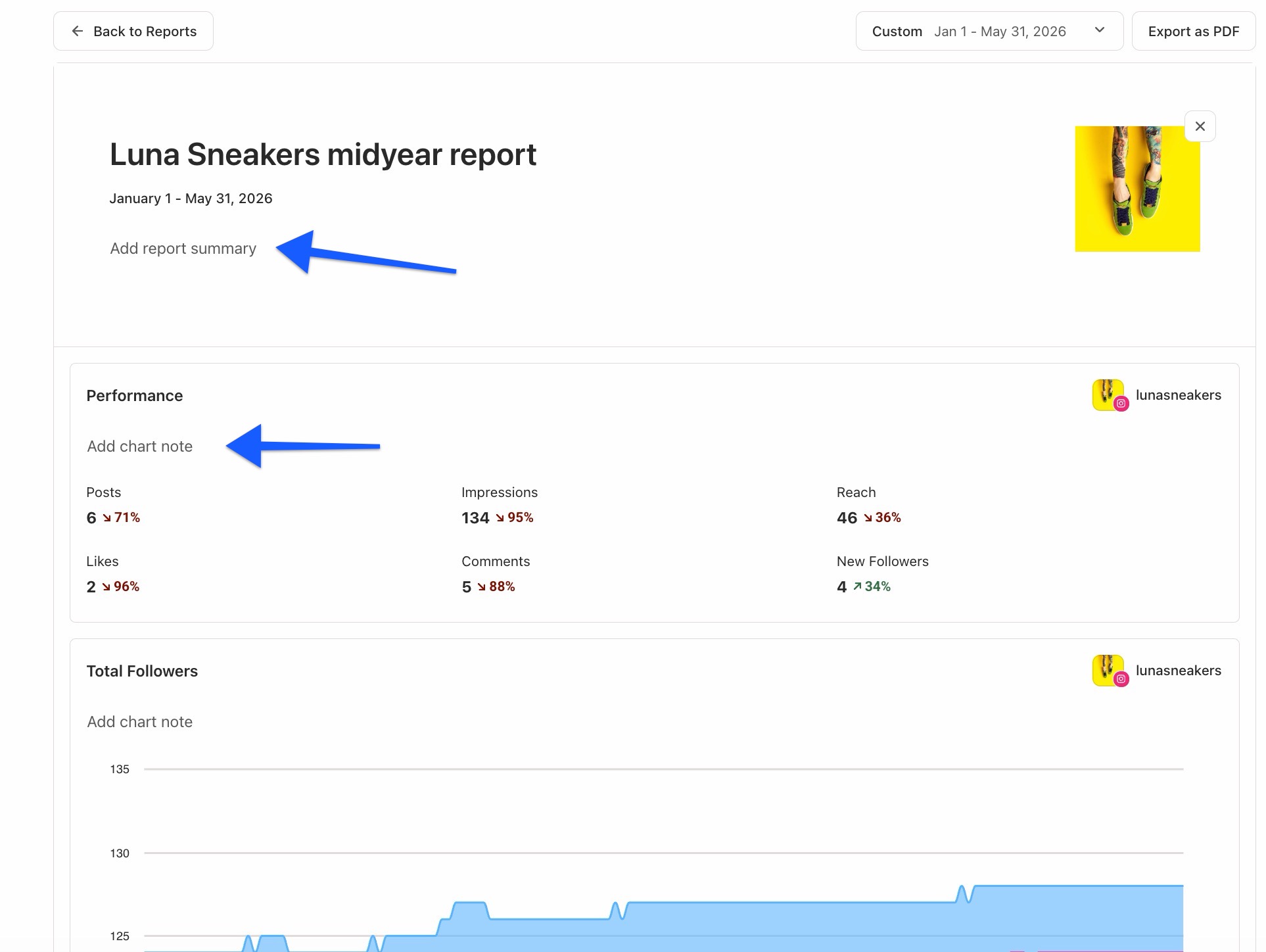
Task: Click the Likes label
Action: (x=103, y=561)
